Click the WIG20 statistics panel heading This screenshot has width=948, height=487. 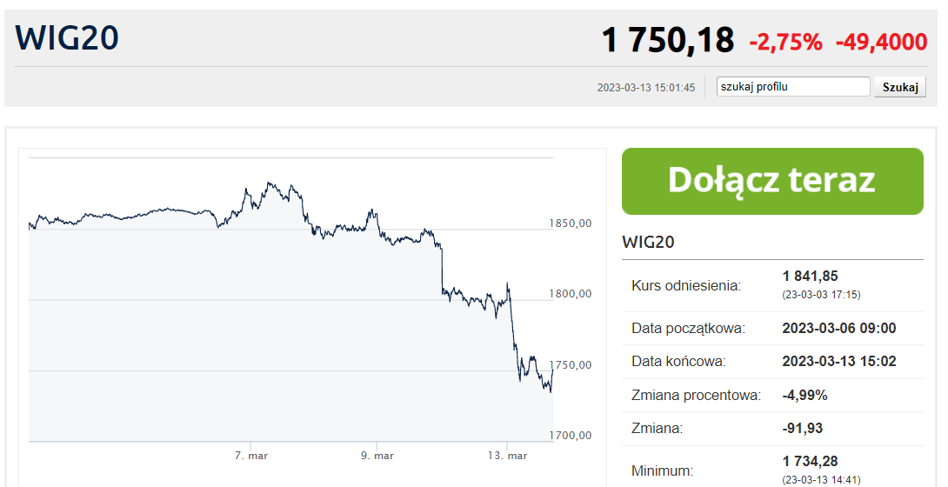click(651, 242)
